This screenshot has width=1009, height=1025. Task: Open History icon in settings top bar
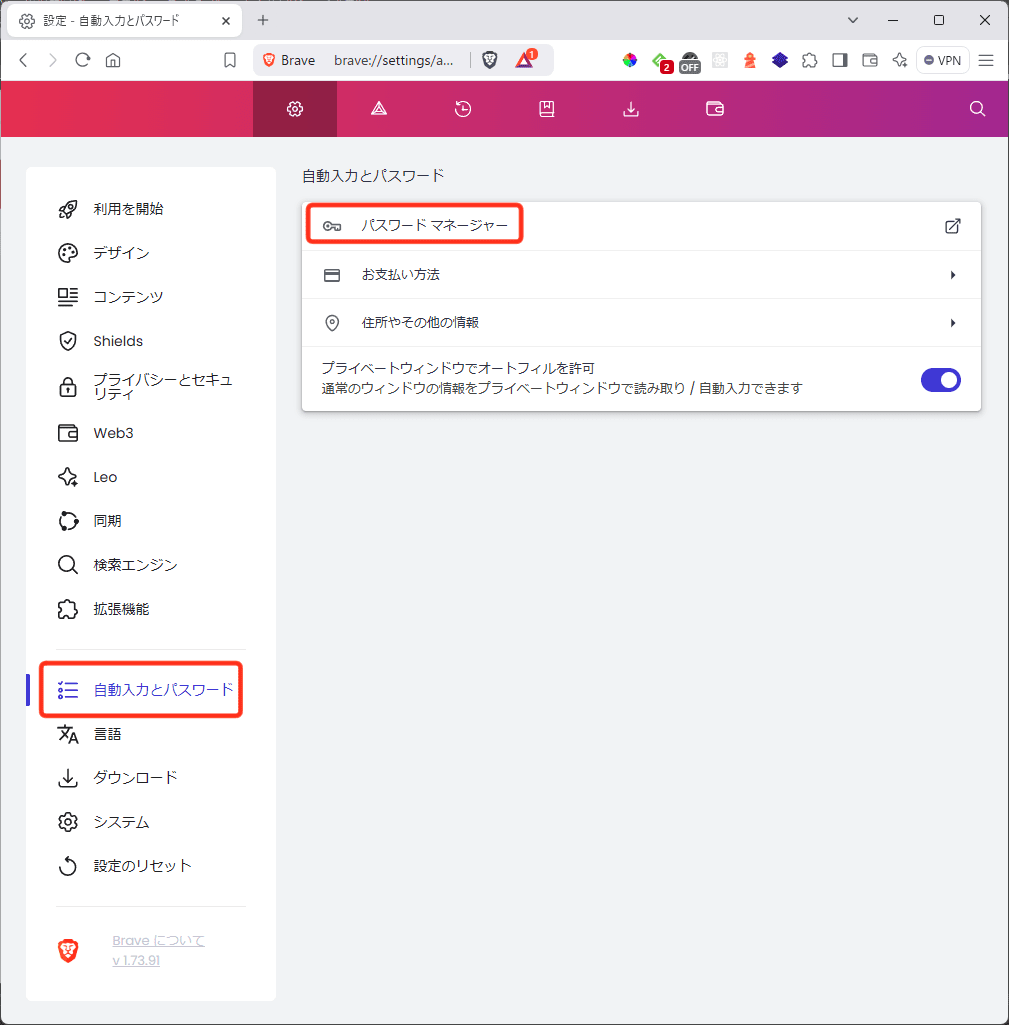(463, 109)
